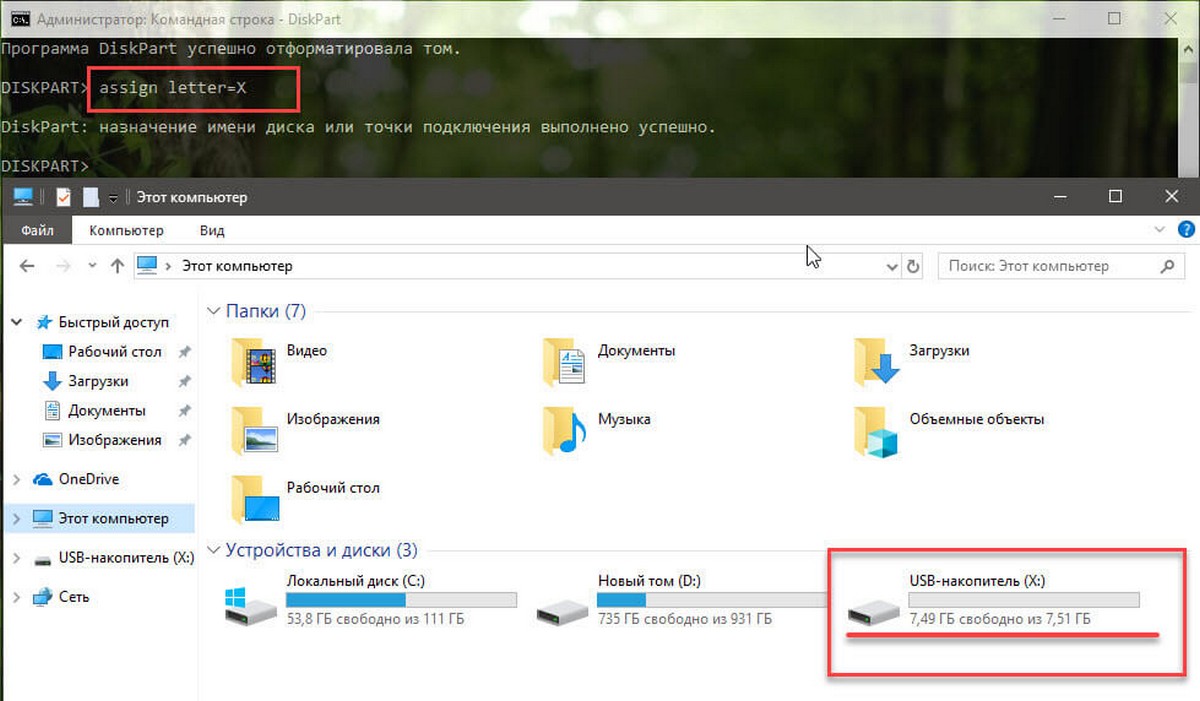Expand the OneDrive tree node

click(x=16, y=480)
